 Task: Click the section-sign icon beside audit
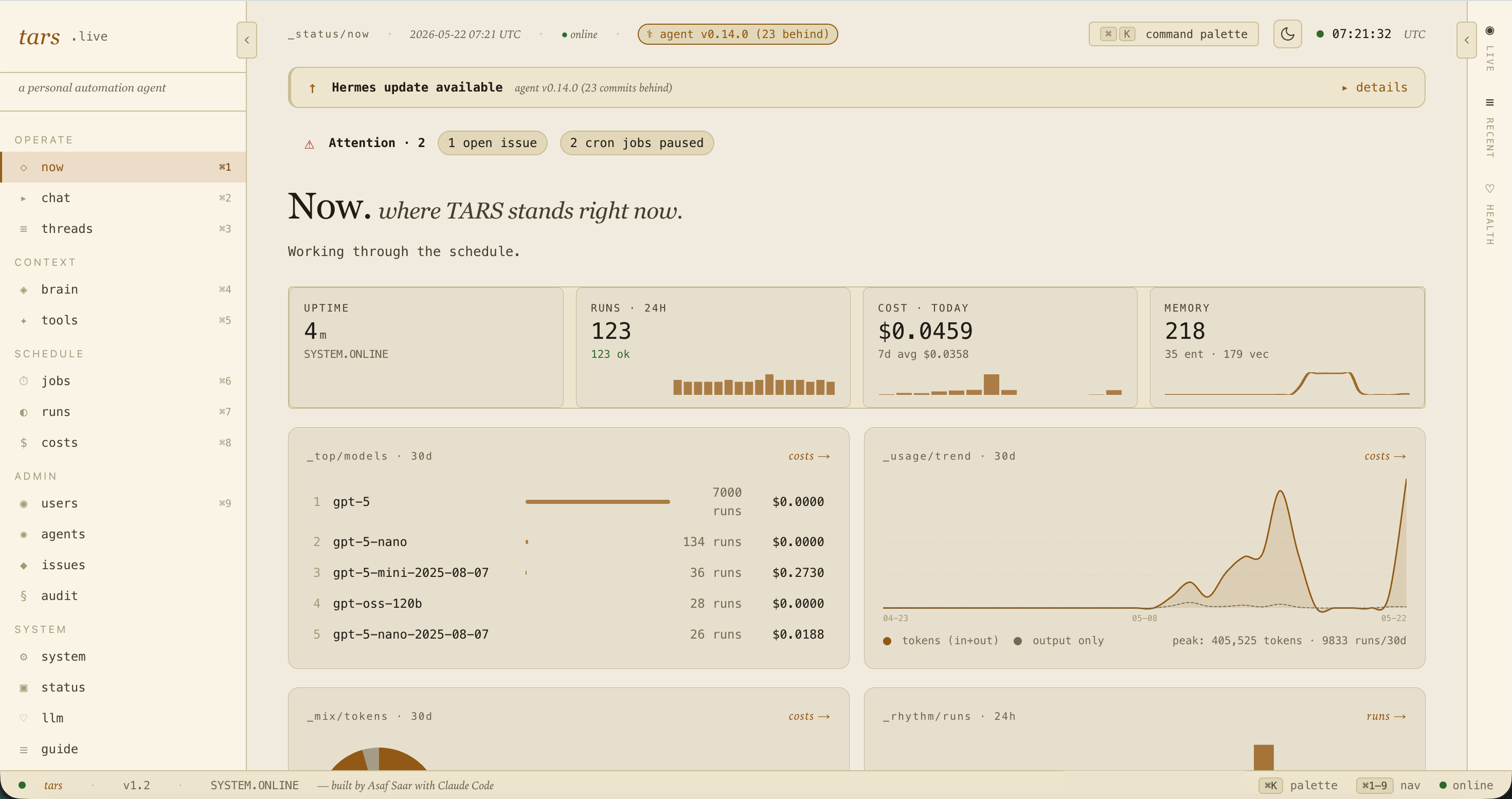click(24, 596)
